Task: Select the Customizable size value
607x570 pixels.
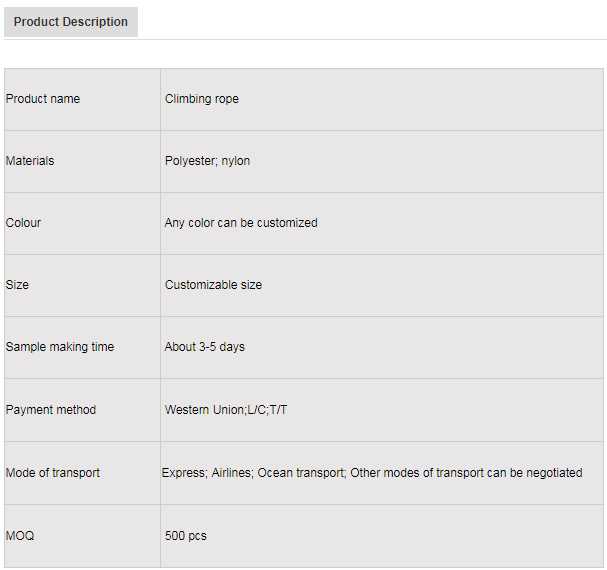Action: pos(213,285)
